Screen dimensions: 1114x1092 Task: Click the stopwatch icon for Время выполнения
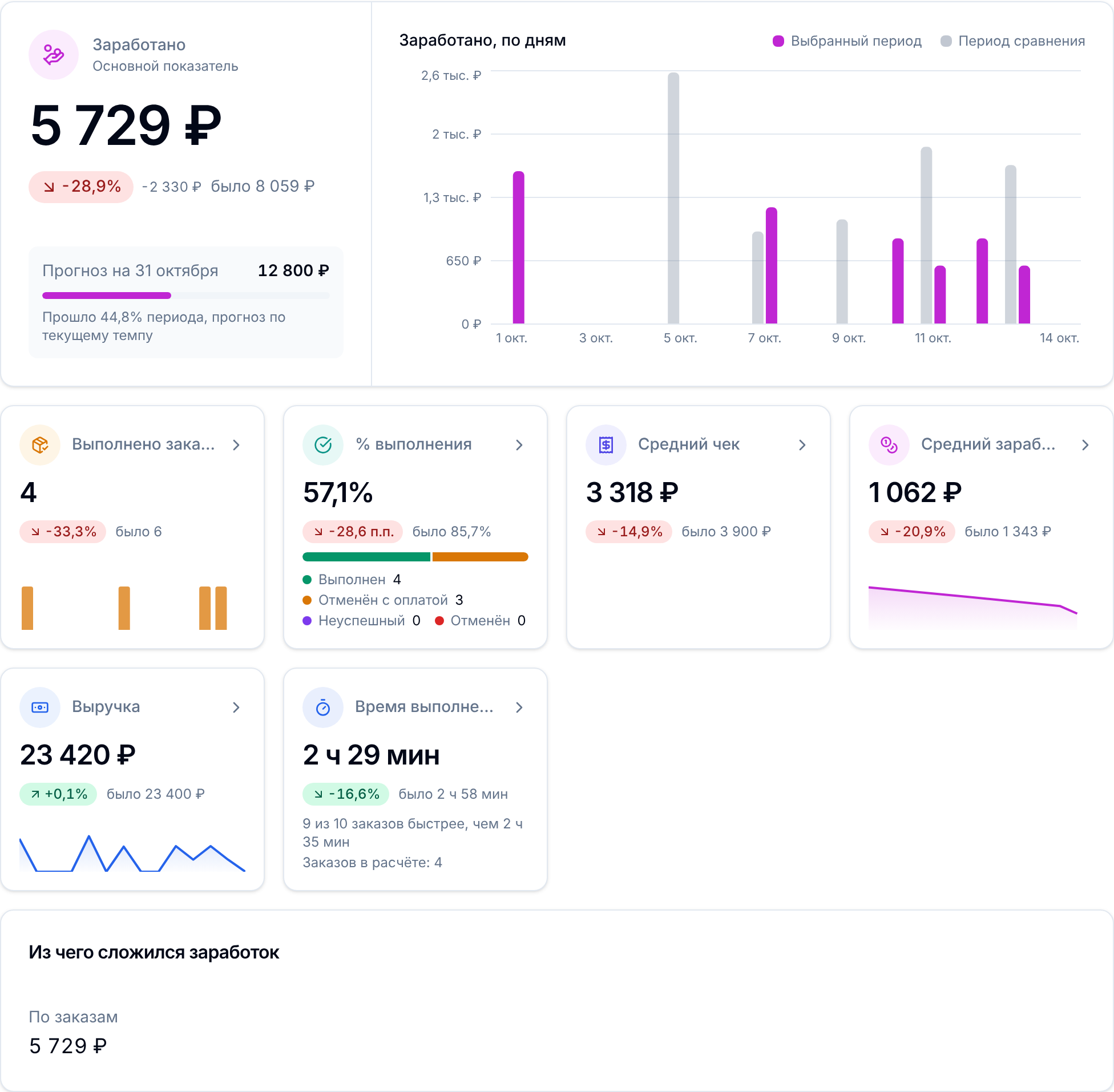[323, 707]
